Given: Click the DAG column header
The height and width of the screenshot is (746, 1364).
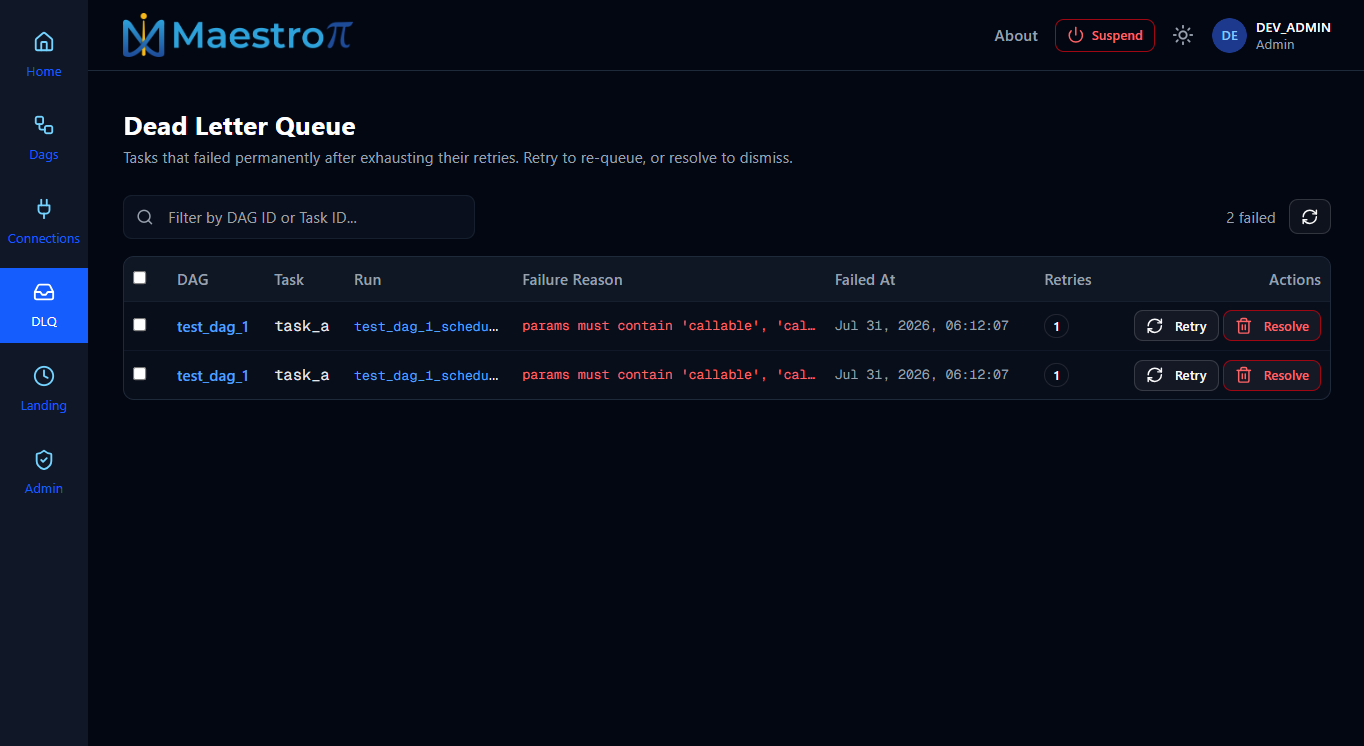Looking at the screenshot, I should (193, 280).
